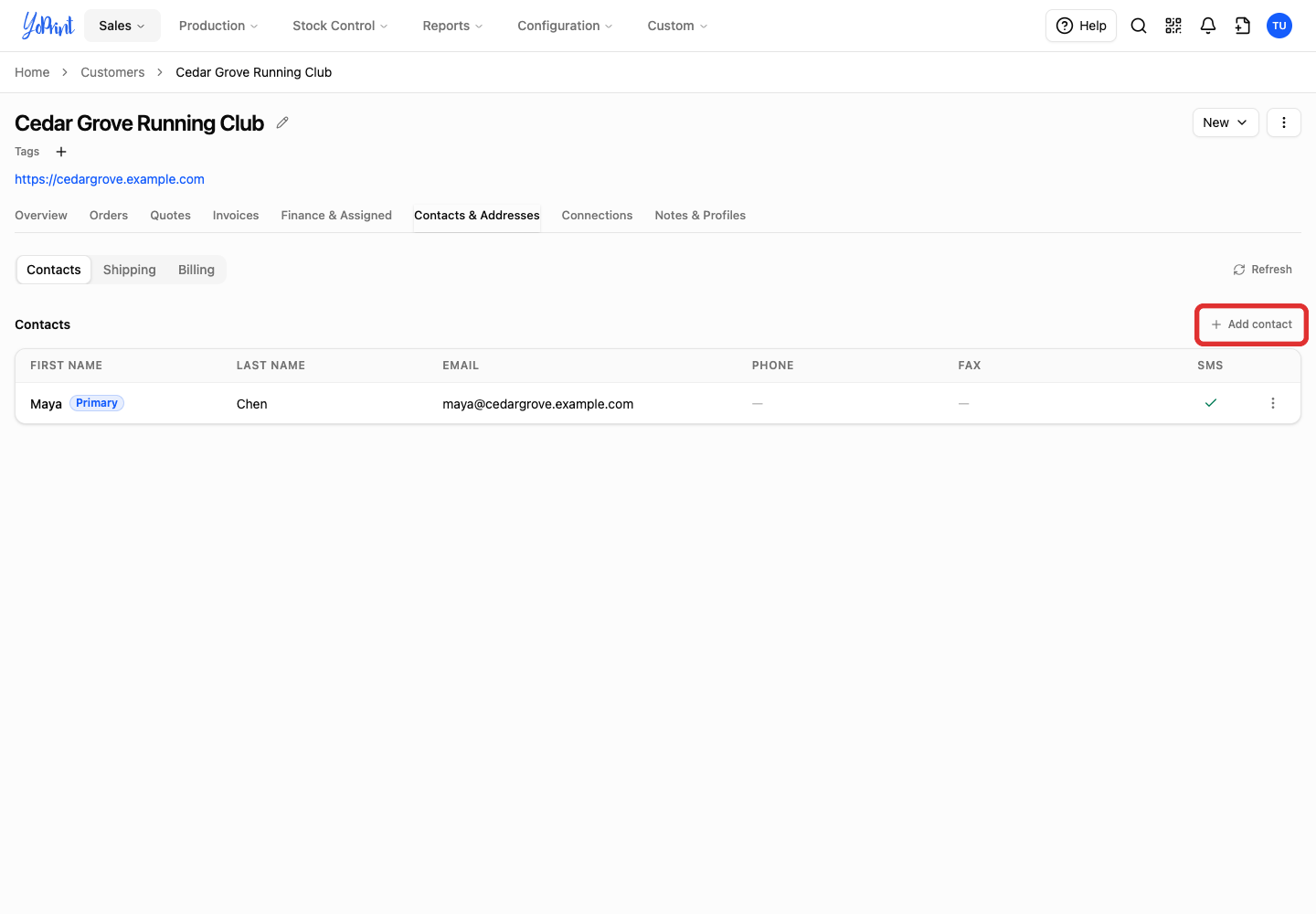Go to Home breadcrumb
Image resolution: width=1316 pixels, height=914 pixels.
[32, 72]
